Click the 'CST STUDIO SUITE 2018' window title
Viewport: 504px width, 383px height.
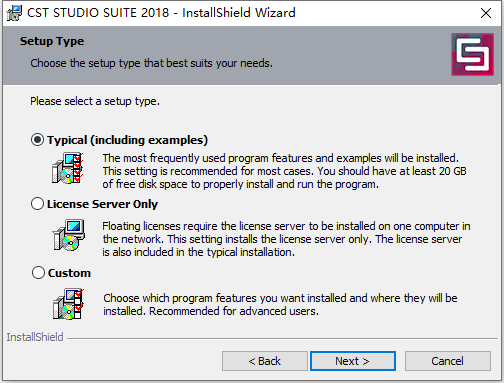[x=161, y=13]
